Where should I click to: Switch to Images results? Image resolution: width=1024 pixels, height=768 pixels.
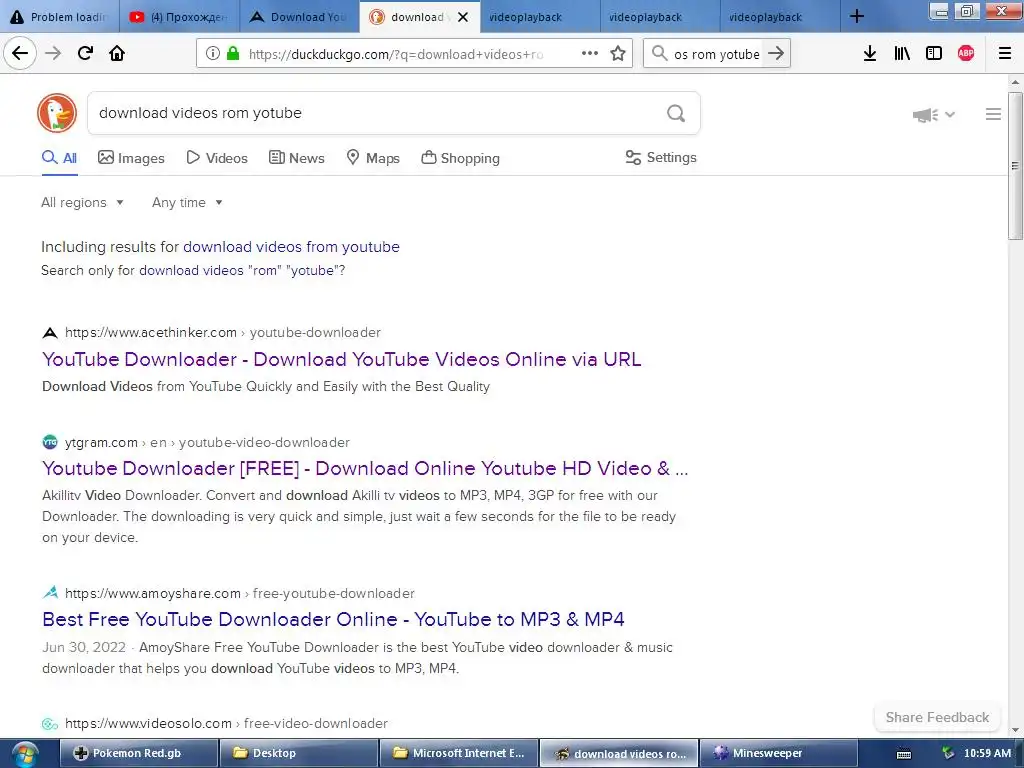coord(131,158)
